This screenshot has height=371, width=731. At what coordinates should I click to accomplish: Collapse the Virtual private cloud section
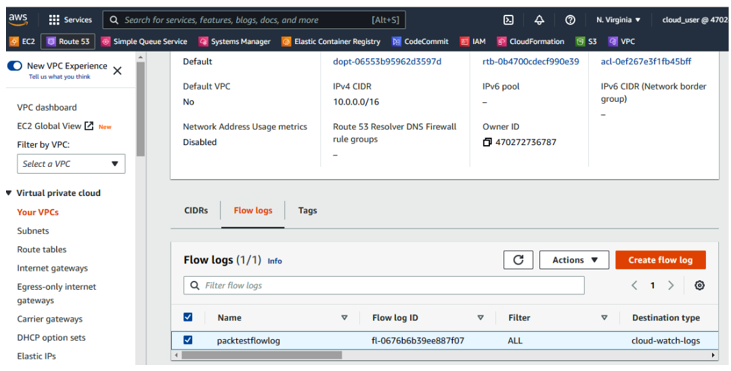tap(8, 193)
